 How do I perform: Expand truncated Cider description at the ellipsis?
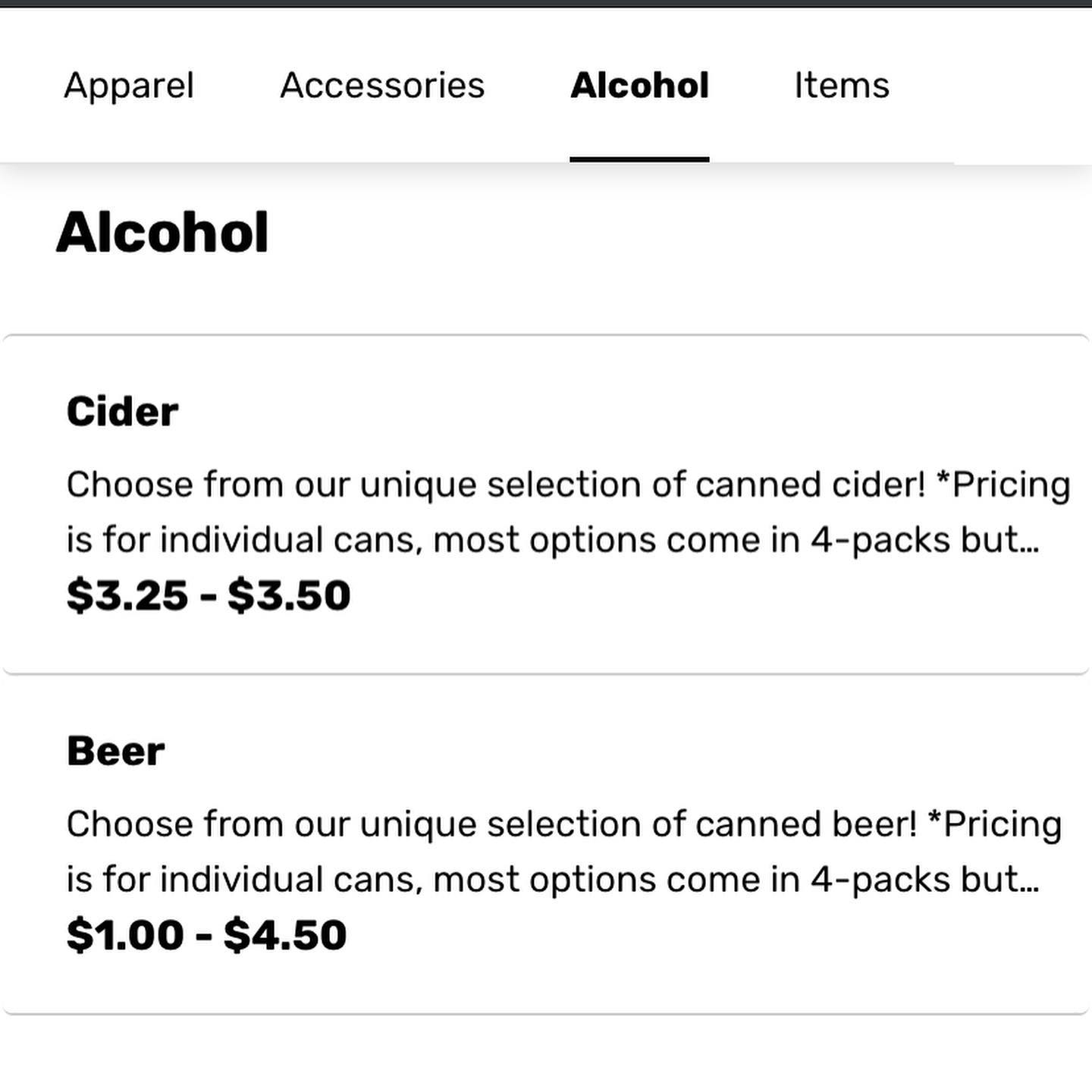coord(1029,541)
